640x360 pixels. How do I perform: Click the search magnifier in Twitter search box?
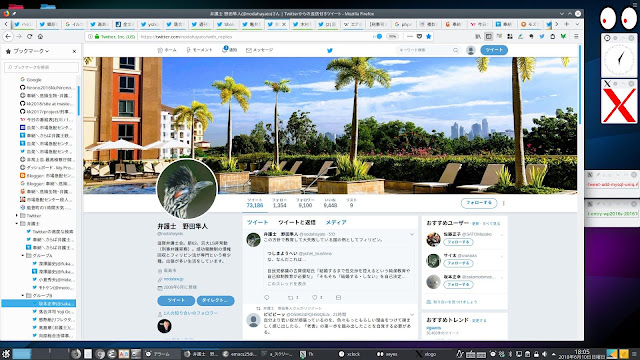[x=456, y=50]
